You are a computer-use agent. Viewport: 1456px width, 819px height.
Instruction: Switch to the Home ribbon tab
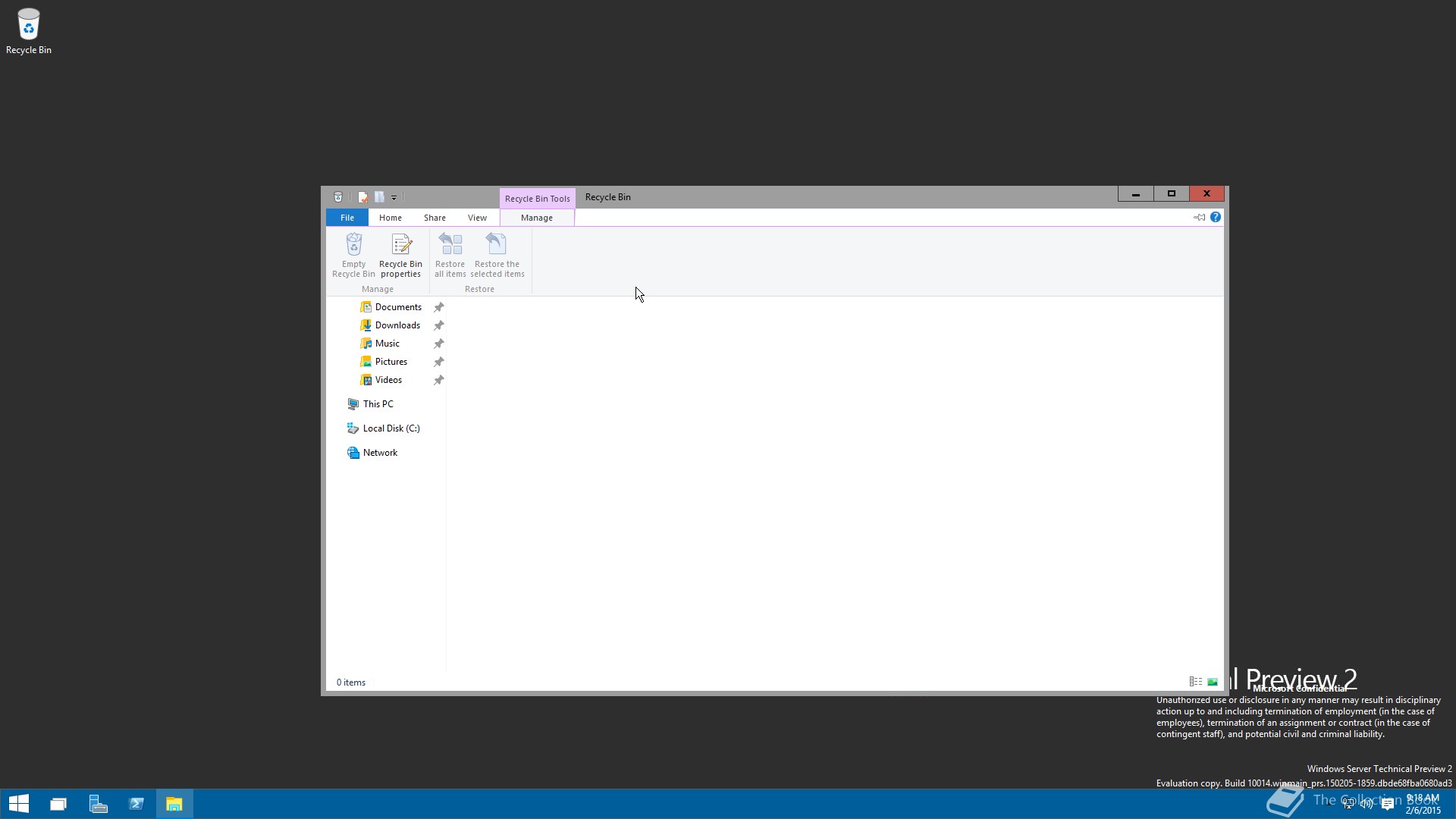pyautogui.click(x=391, y=218)
